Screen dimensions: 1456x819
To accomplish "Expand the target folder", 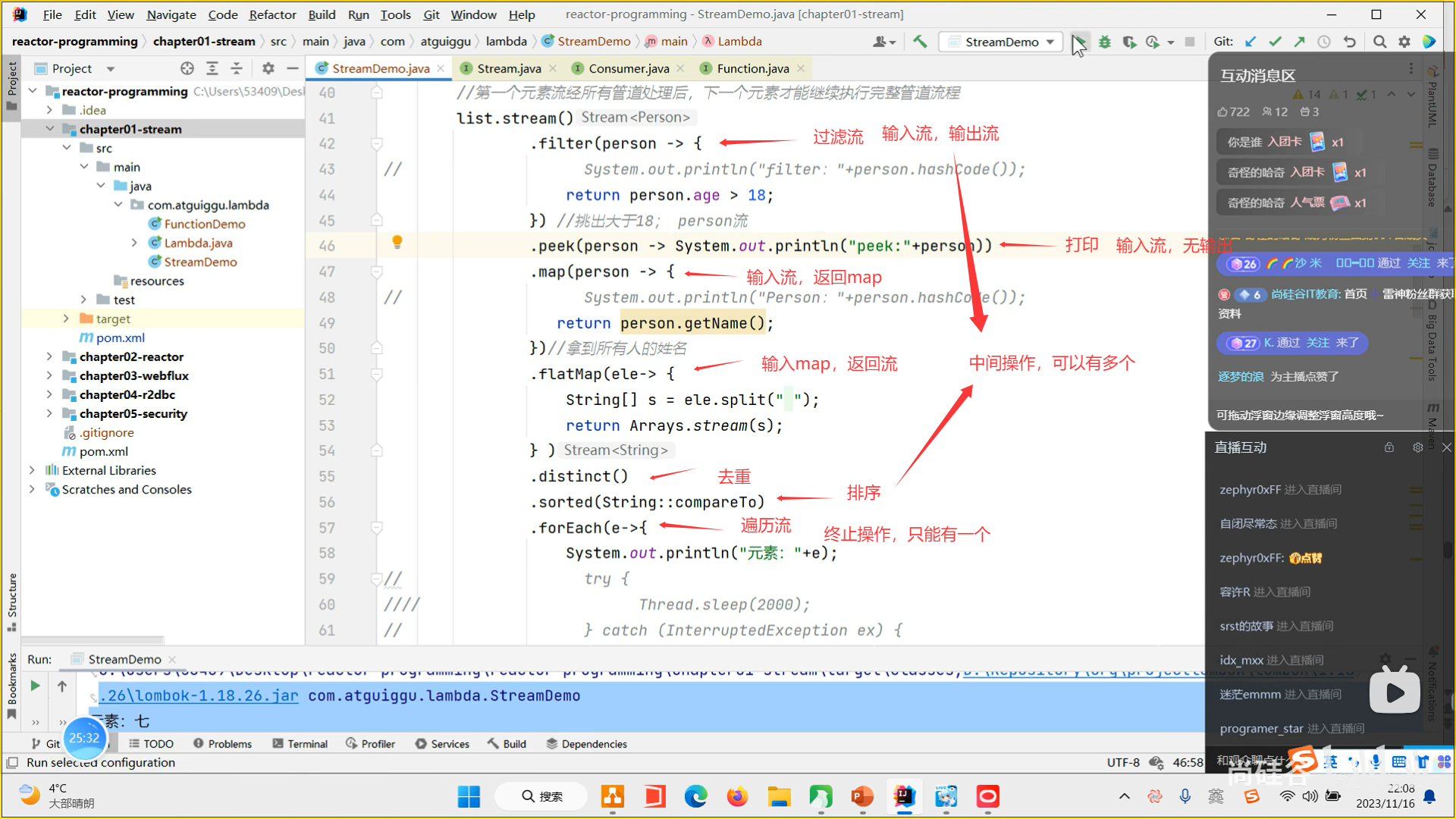I will click(x=66, y=318).
